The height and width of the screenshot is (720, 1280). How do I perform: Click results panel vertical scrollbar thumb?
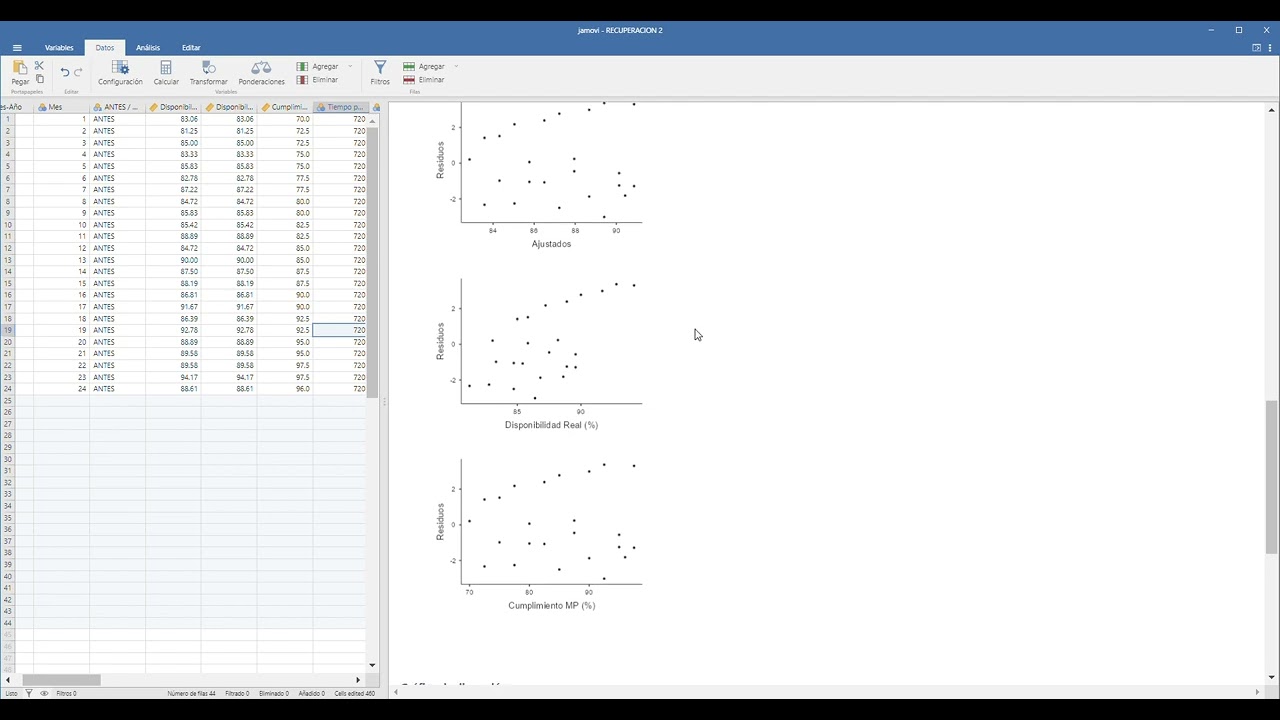pos(1272,477)
